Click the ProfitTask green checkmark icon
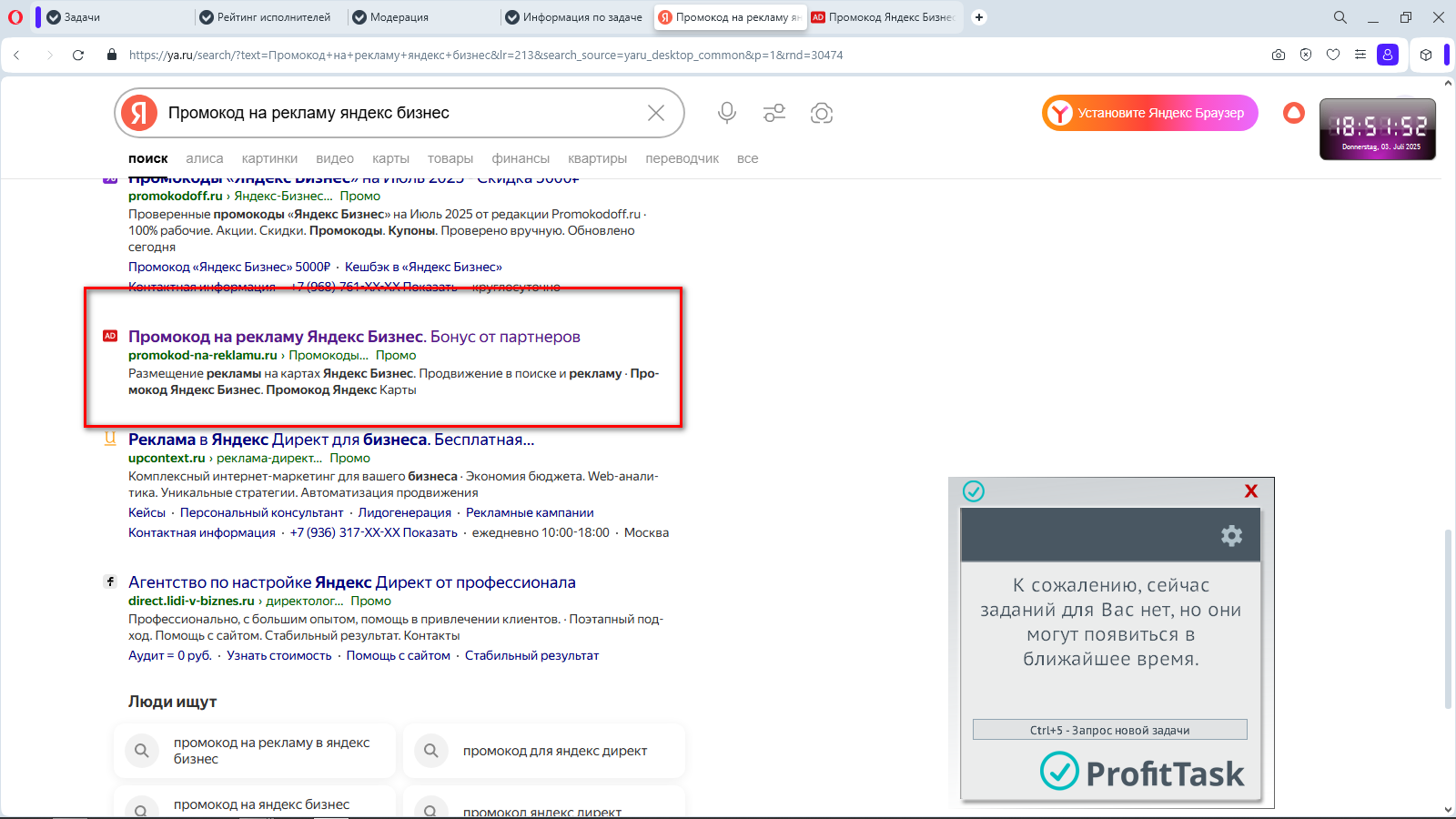This screenshot has height=819, width=1456. pos(974,491)
